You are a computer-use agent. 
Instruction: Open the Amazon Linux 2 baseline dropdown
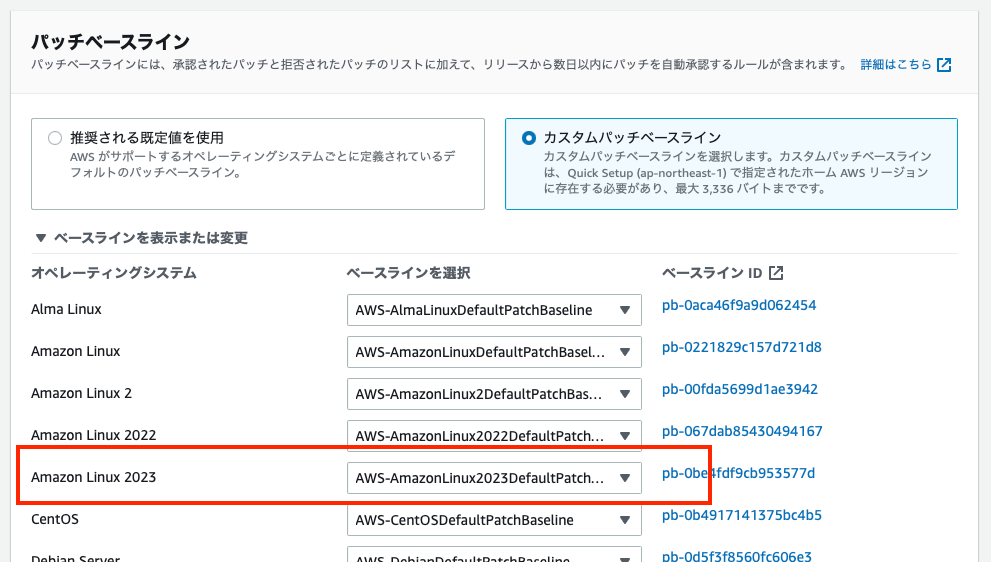point(494,394)
